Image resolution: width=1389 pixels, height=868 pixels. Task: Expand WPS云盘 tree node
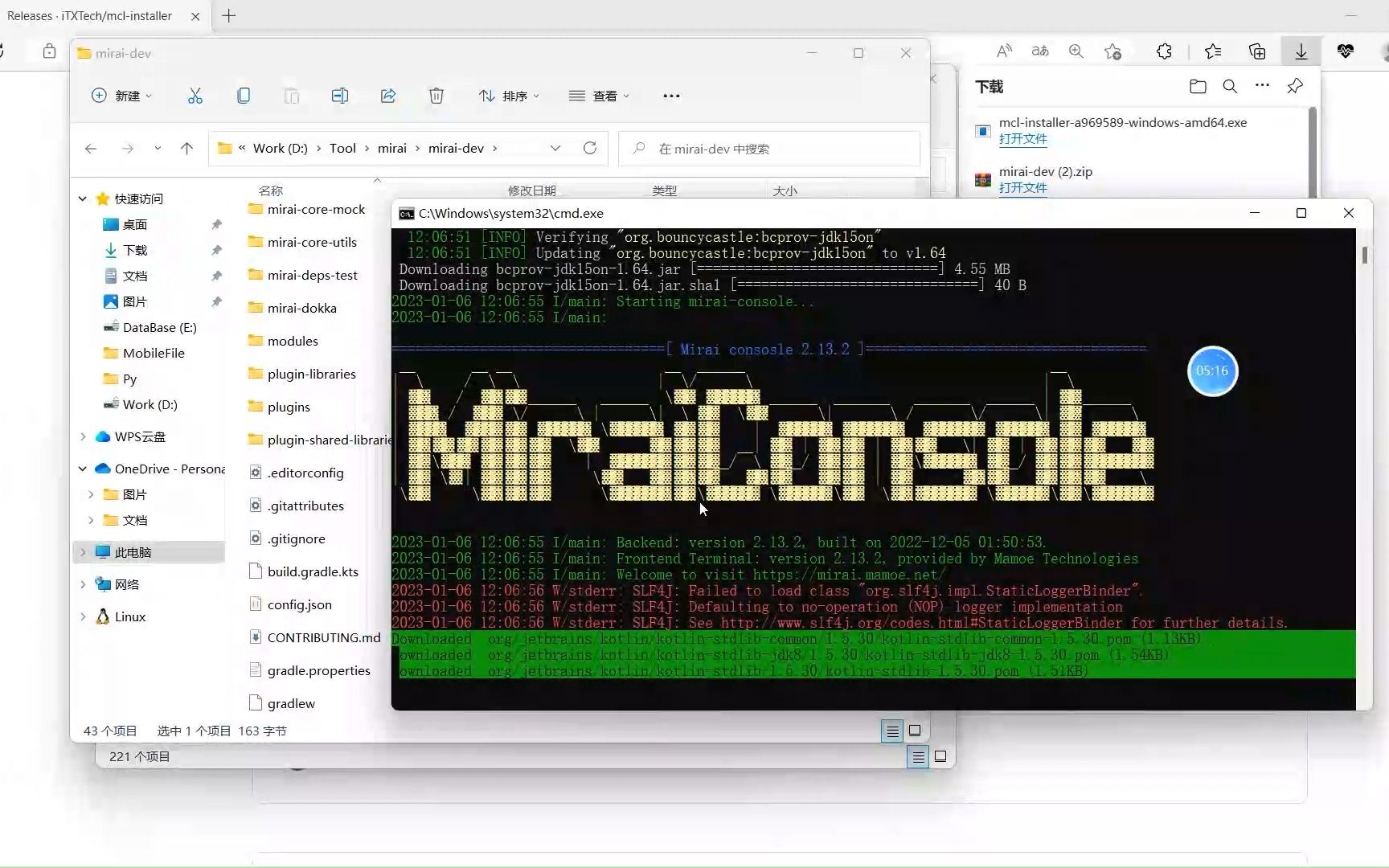coord(82,436)
